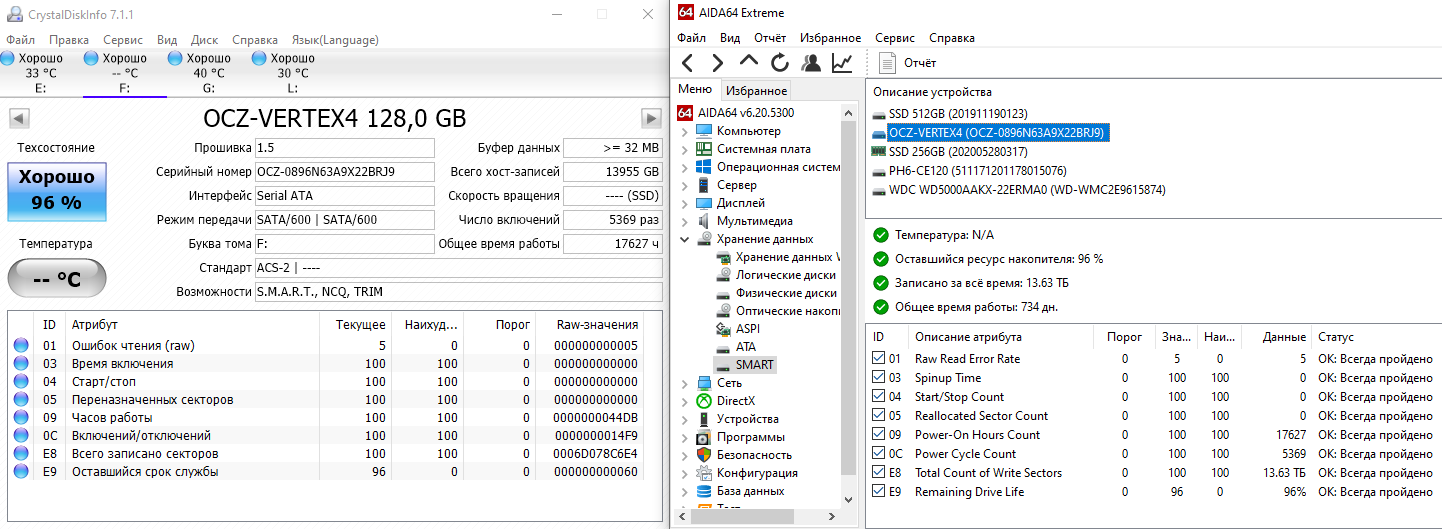
Task: Select WDC WD5000AAKX device in list
Action: pyautogui.click(x=1018, y=190)
